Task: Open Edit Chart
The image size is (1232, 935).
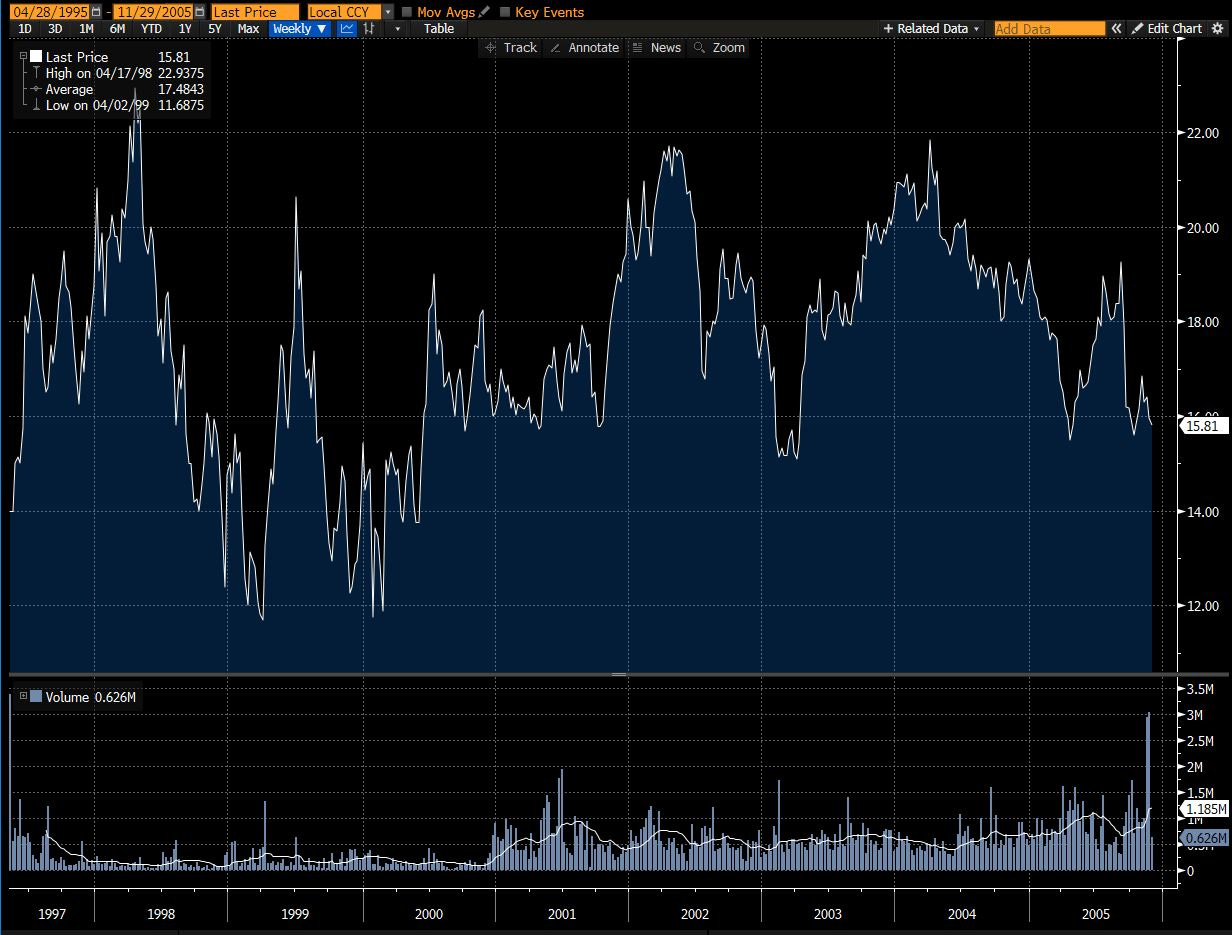Action: 1167,29
